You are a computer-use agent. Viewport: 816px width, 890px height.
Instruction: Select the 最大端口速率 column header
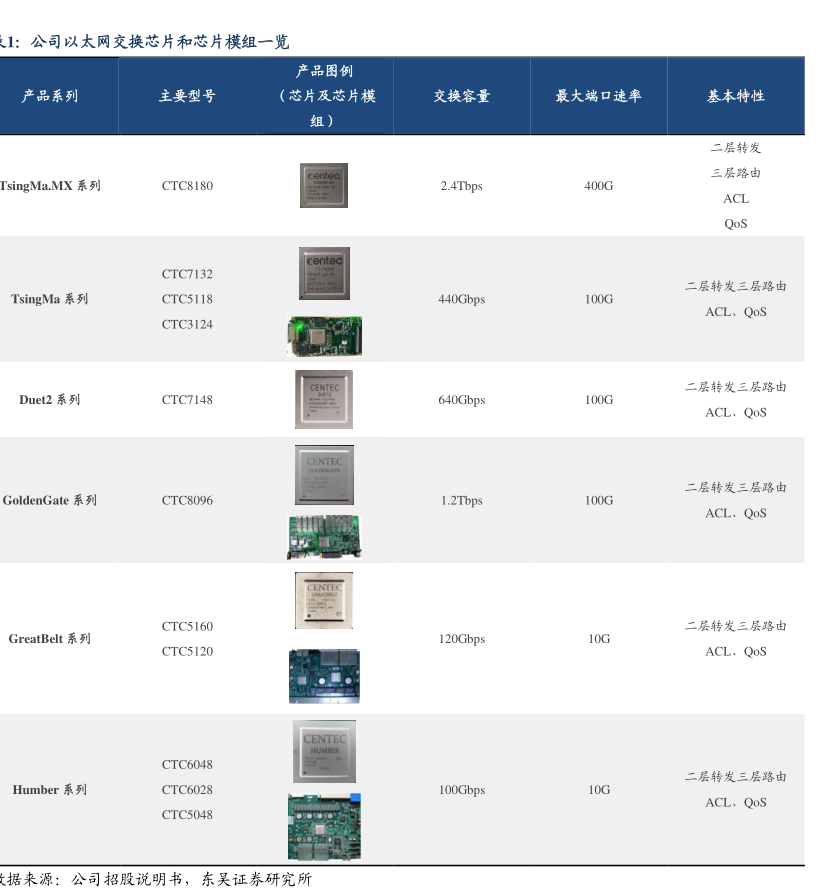coord(599,96)
